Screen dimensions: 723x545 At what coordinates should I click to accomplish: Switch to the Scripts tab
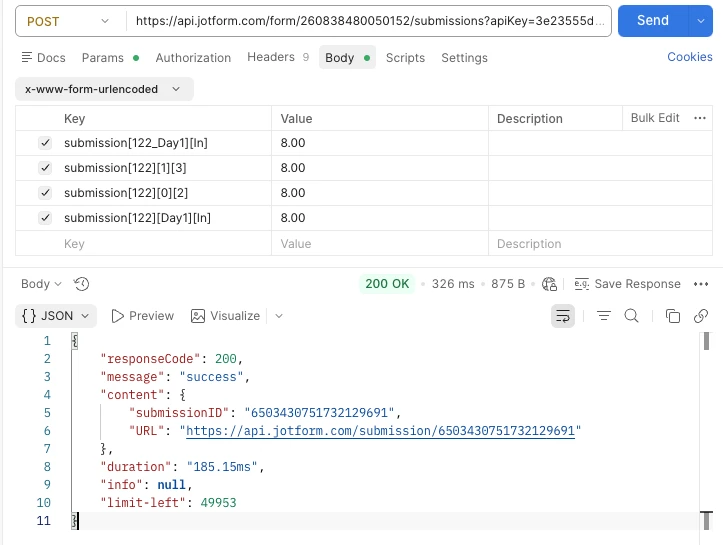pyautogui.click(x=405, y=58)
